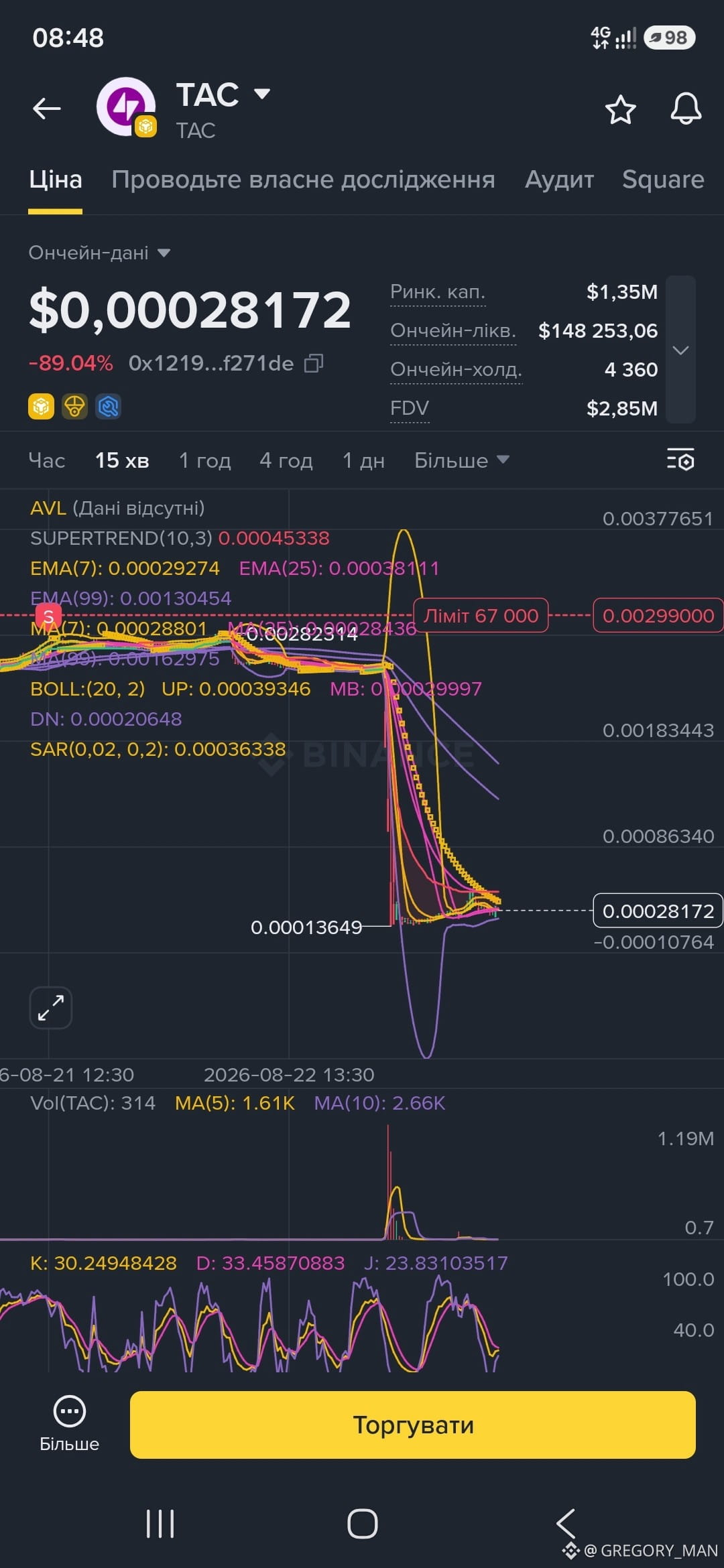Tap the Торгувати button

pyautogui.click(x=413, y=1425)
